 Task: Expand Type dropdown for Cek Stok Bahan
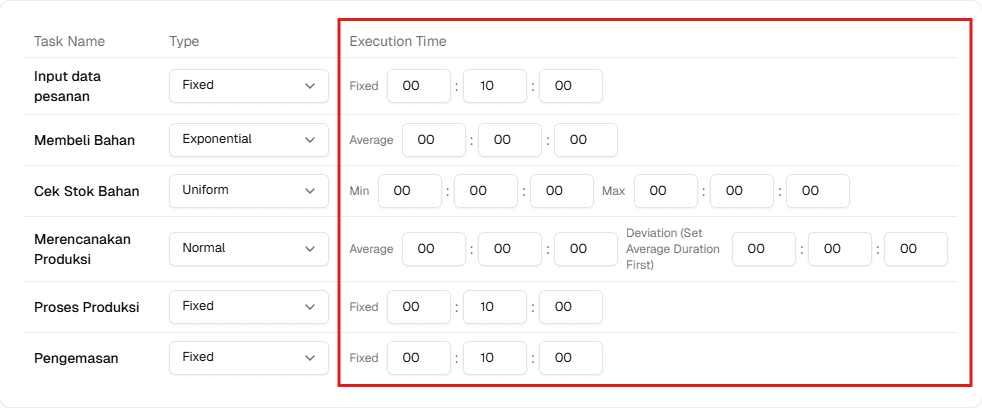(x=248, y=190)
